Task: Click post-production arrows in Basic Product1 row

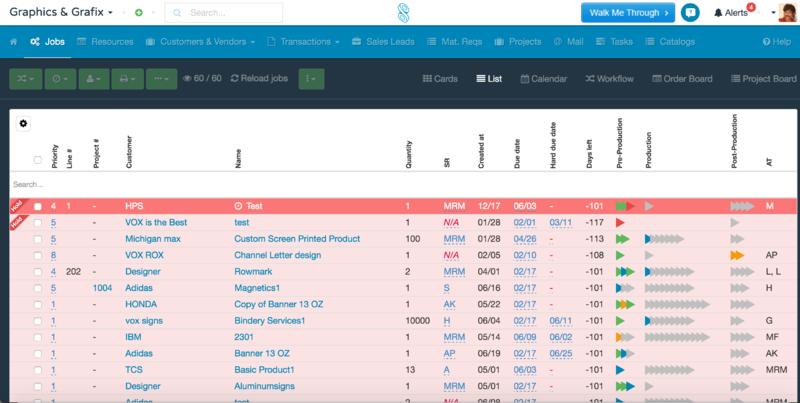Action: 742,370
